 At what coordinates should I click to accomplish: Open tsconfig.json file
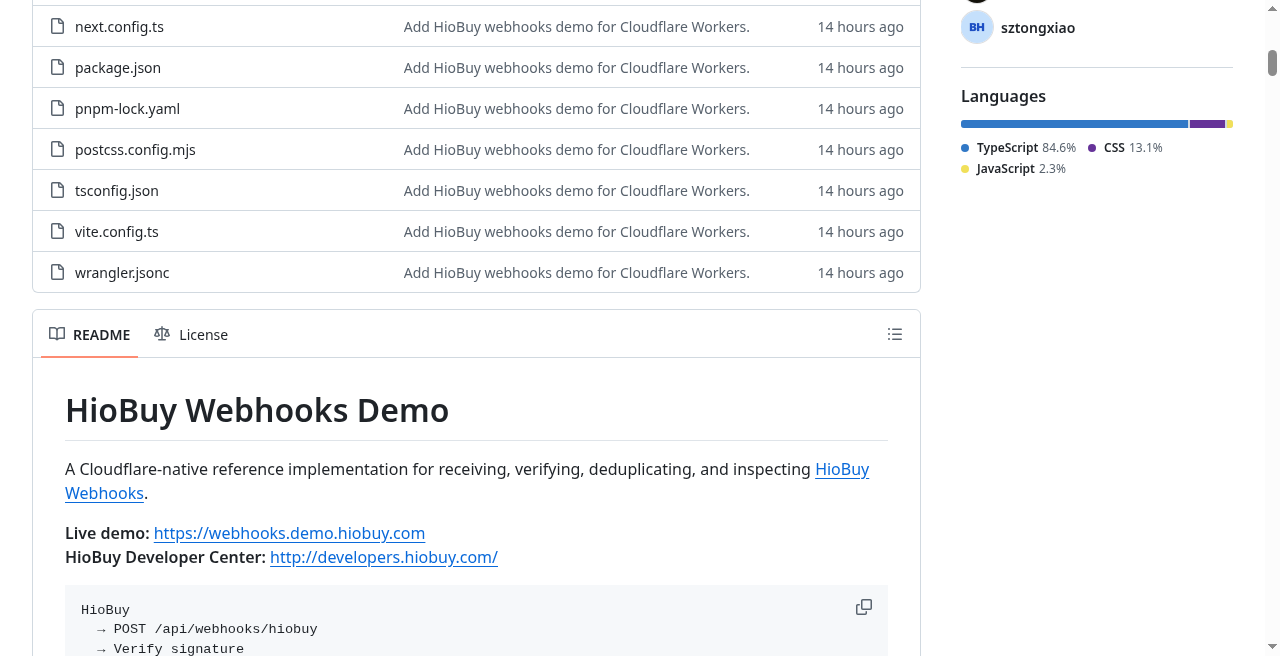tap(117, 191)
